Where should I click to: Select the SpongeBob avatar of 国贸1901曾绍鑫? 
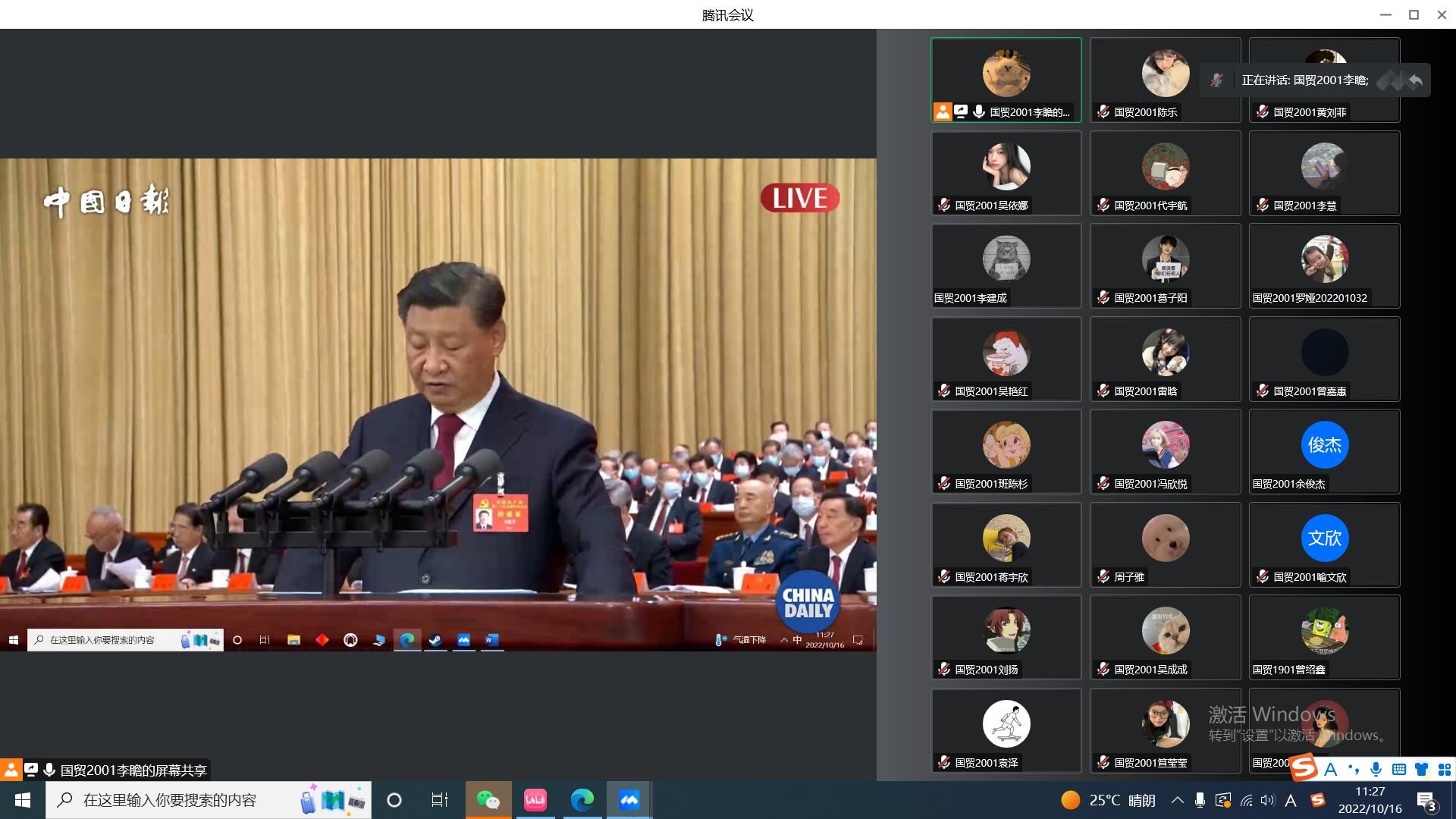[x=1325, y=631]
